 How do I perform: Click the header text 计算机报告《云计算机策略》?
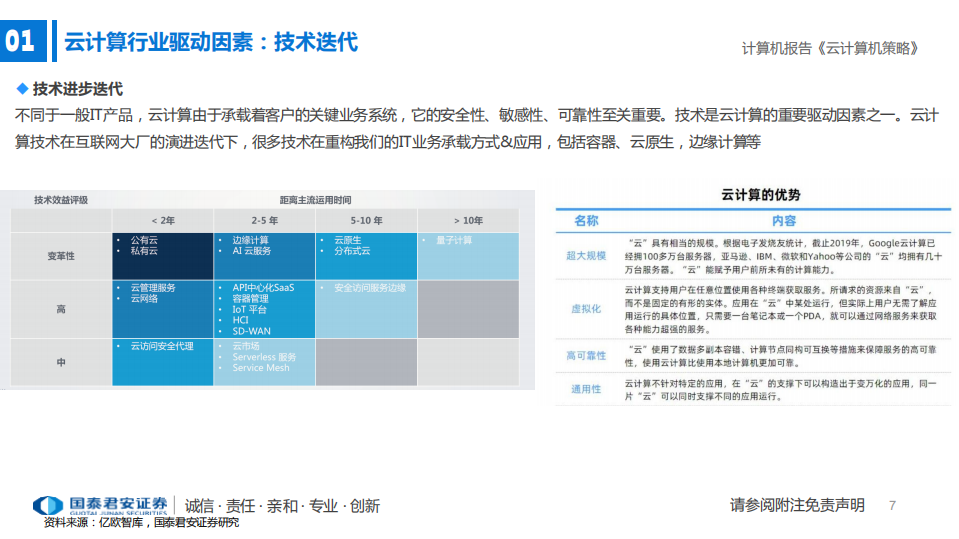point(830,48)
